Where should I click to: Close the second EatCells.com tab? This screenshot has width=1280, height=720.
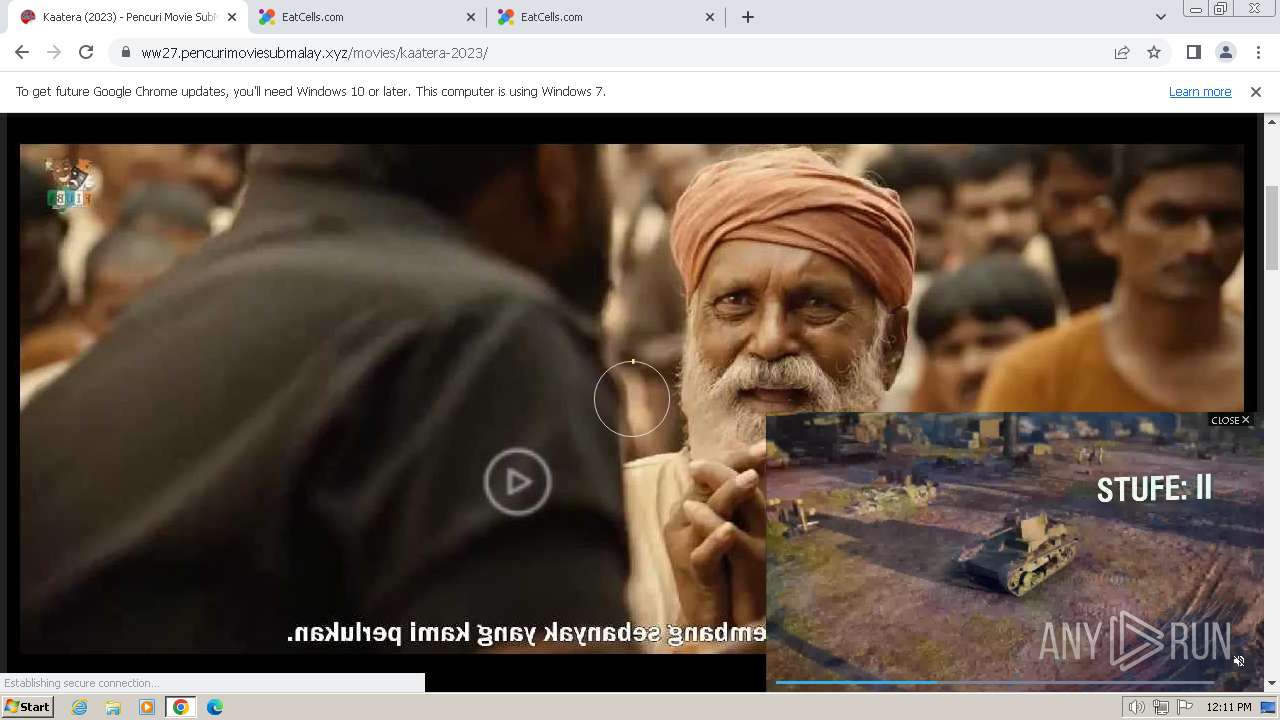(709, 17)
